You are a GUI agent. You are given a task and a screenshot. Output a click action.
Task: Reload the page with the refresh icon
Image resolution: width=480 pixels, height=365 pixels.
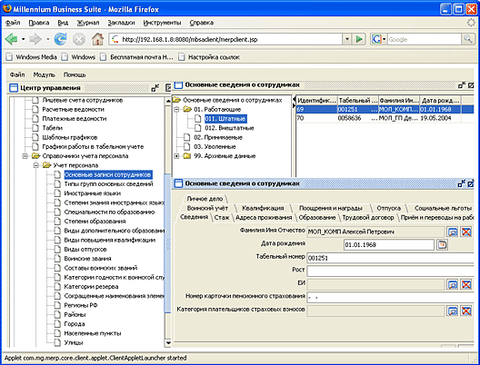[x=60, y=39]
